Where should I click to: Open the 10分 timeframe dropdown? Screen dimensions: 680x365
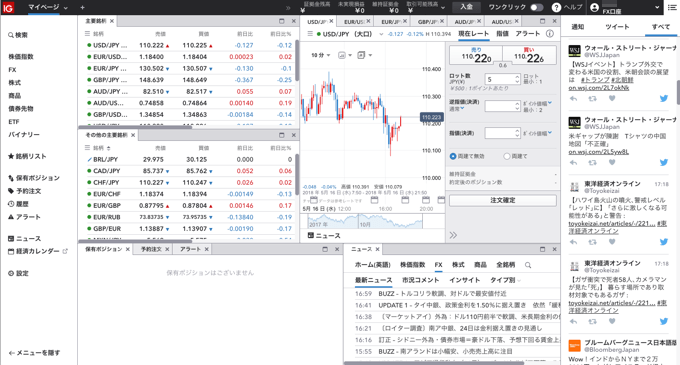click(x=320, y=55)
